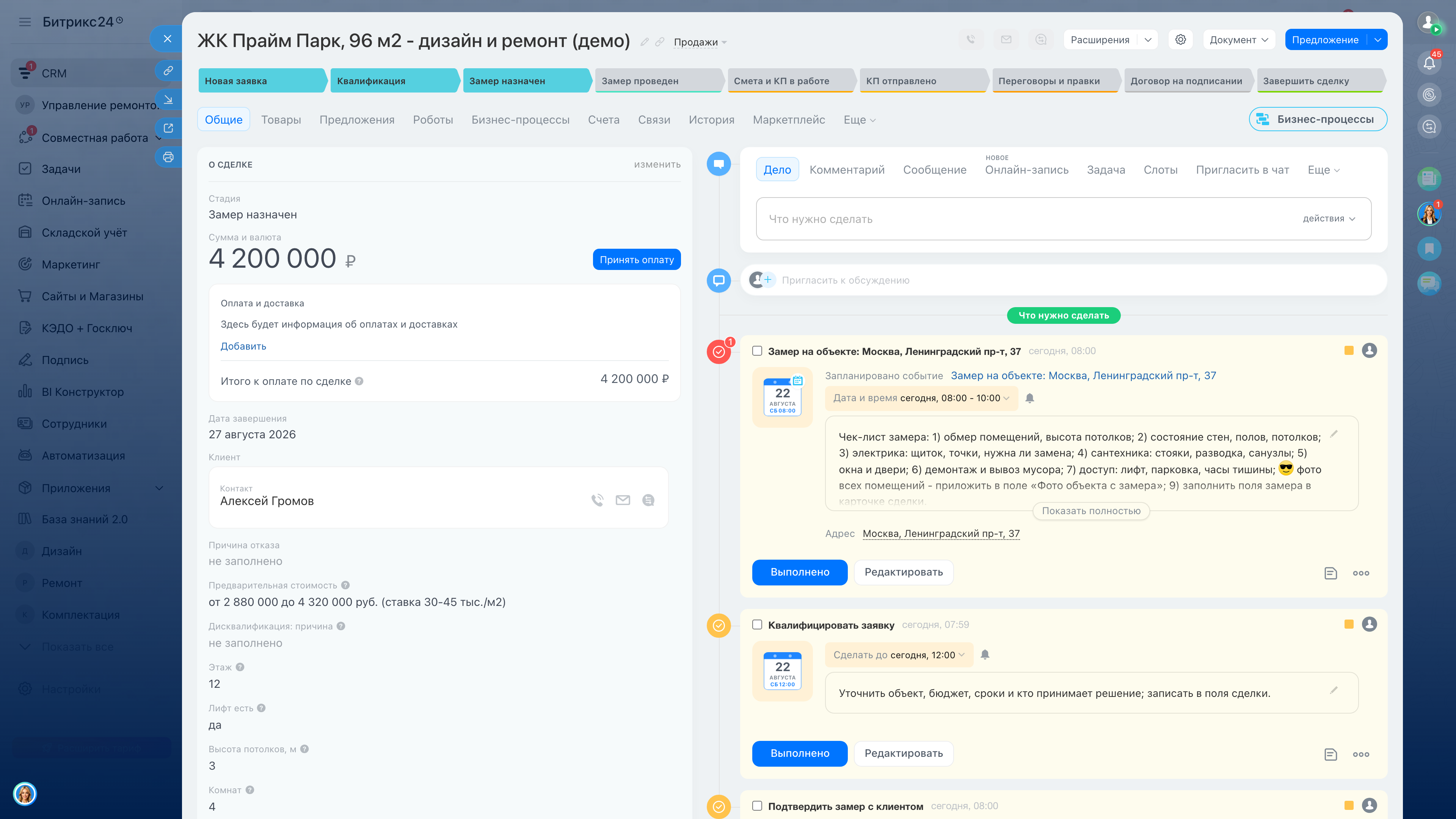Open the Расширения dropdown arrow
Image resolution: width=1456 pixels, height=819 pixels.
tap(1148, 39)
